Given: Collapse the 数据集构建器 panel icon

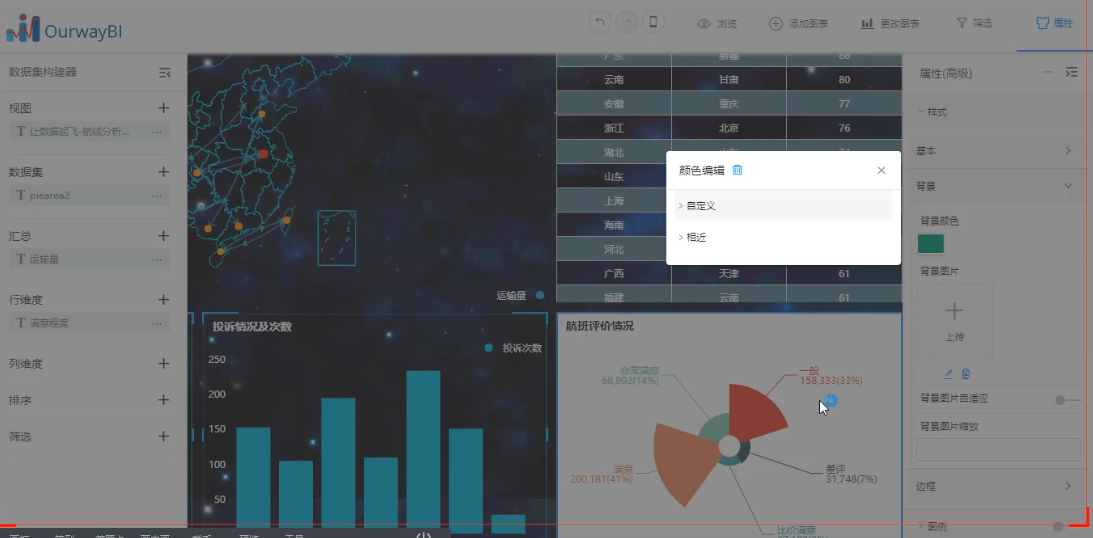Looking at the screenshot, I should pos(165,72).
